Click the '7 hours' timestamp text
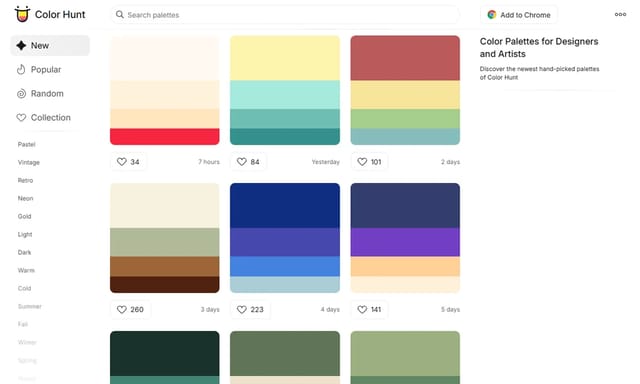 209,162
